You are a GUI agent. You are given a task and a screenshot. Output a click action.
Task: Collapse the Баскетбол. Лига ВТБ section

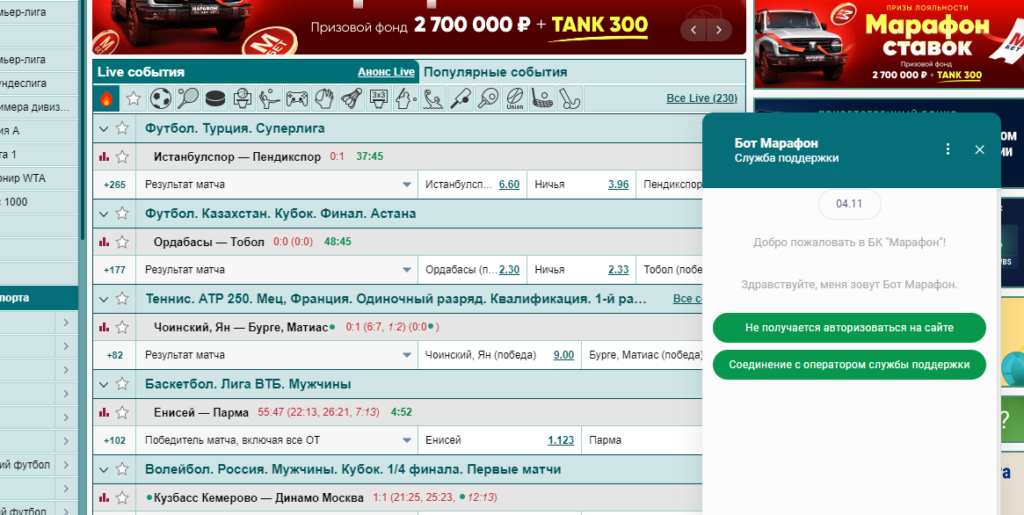pos(103,384)
